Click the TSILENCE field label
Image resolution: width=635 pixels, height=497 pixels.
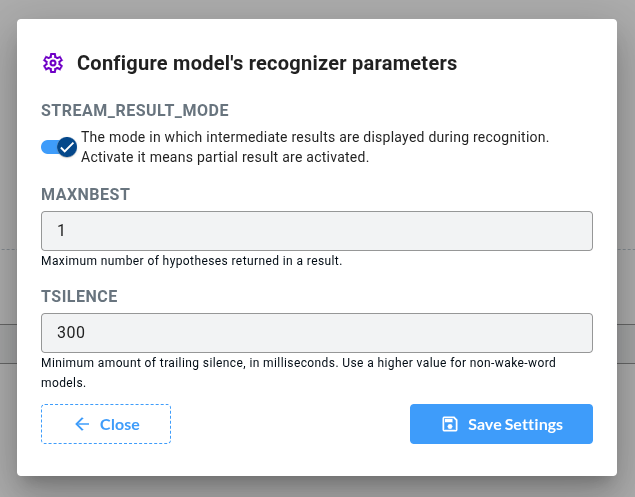tap(80, 297)
